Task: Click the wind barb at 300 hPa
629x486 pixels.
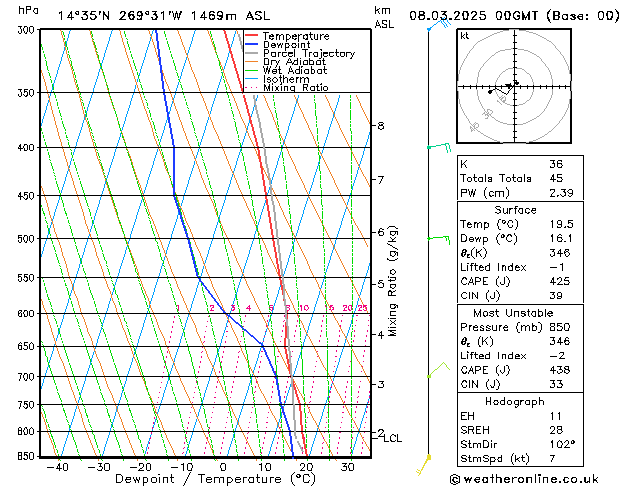Action: click(435, 26)
